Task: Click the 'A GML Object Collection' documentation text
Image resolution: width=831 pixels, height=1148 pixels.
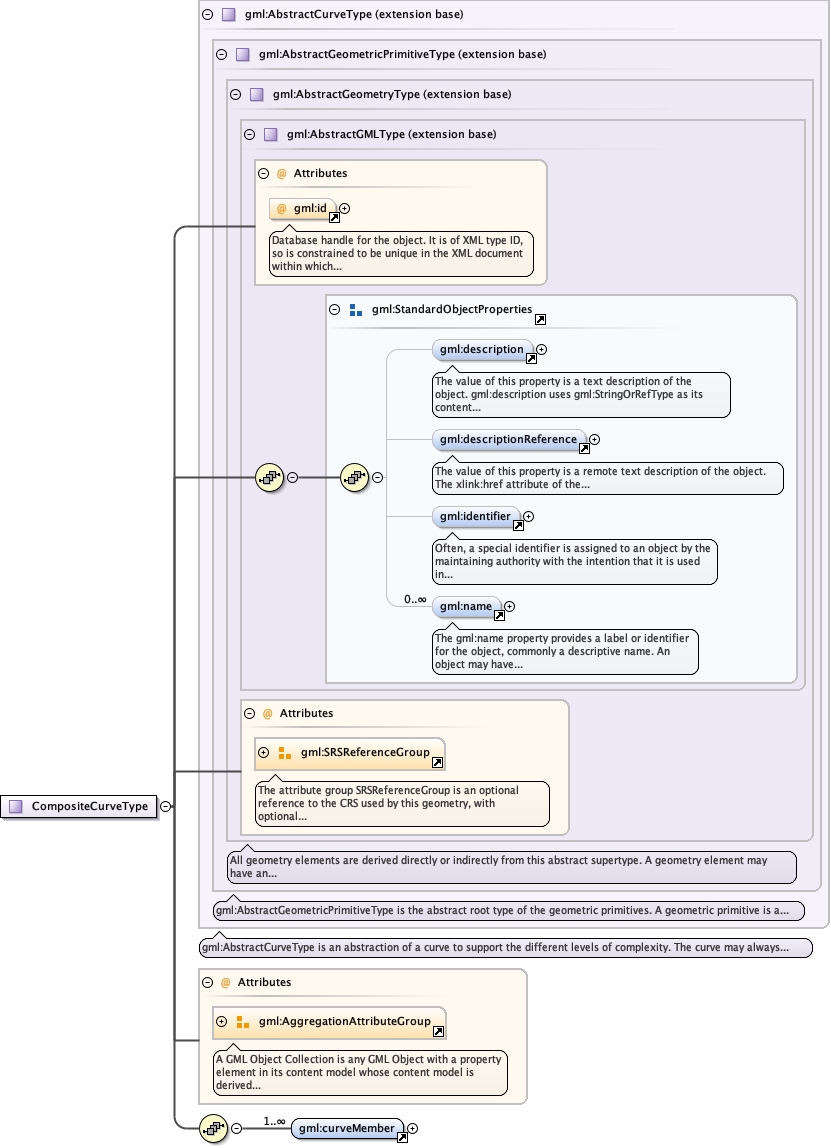Action: point(360,1073)
